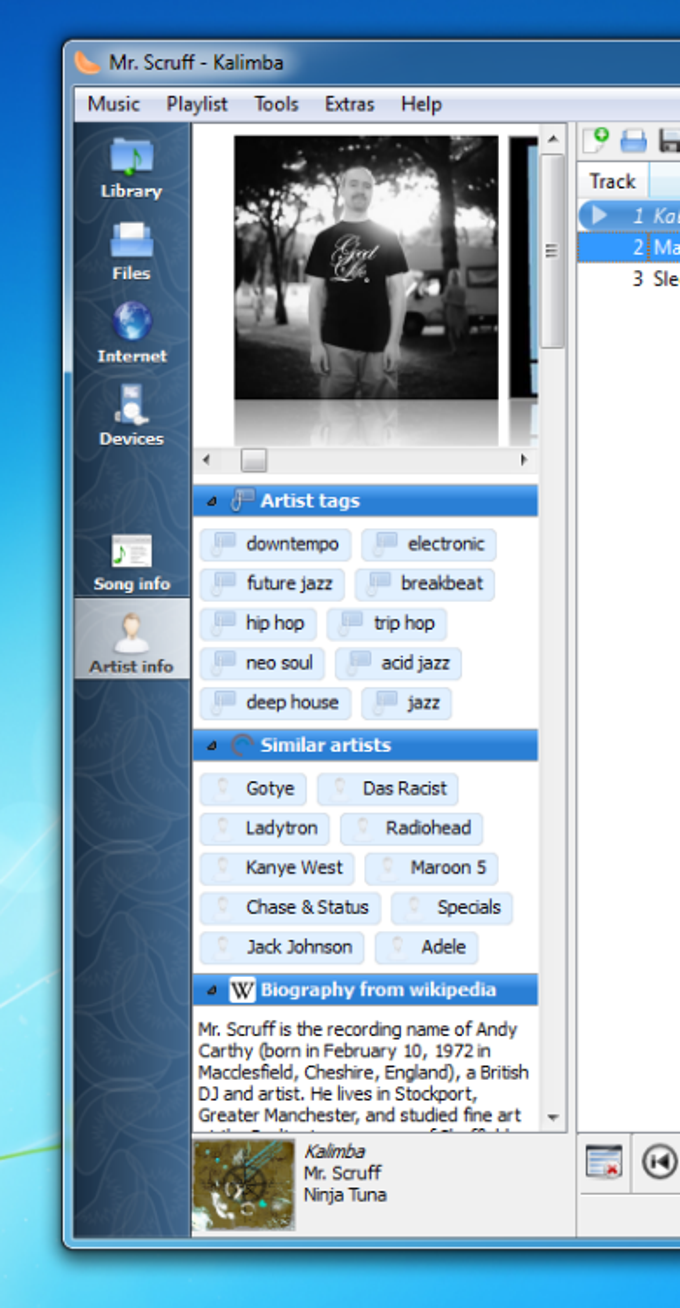Collapse the Artist tags section
The image size is (680, 1308).
click(211, 501)
